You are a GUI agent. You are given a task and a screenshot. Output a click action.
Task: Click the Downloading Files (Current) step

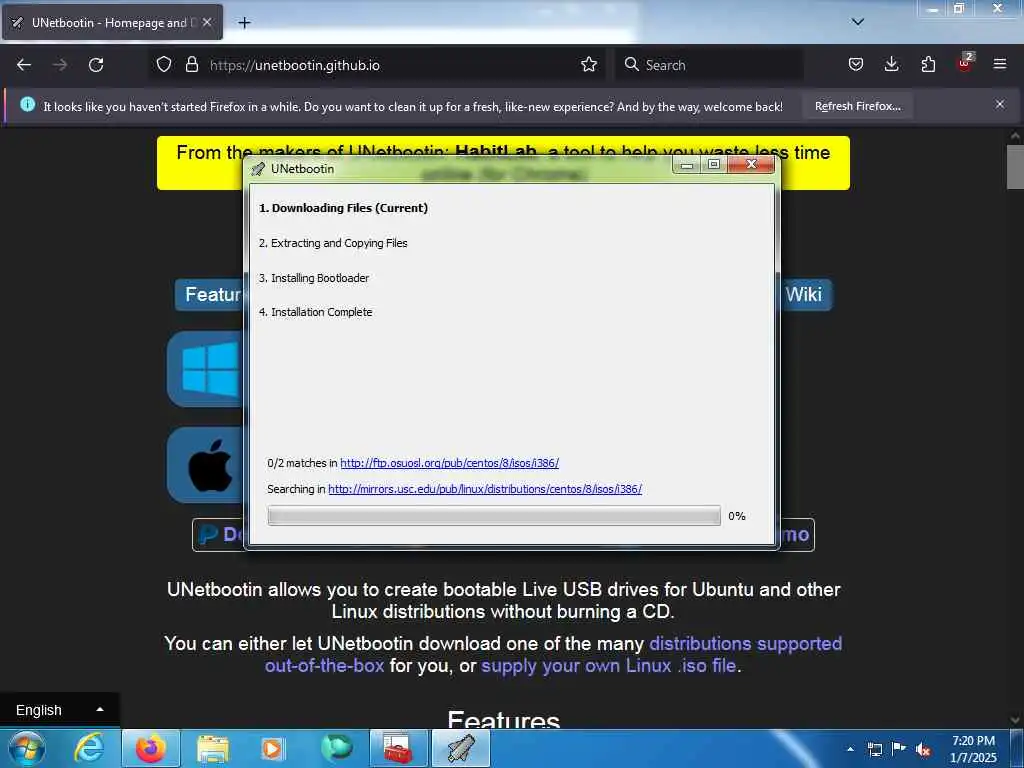click(344, 208)
